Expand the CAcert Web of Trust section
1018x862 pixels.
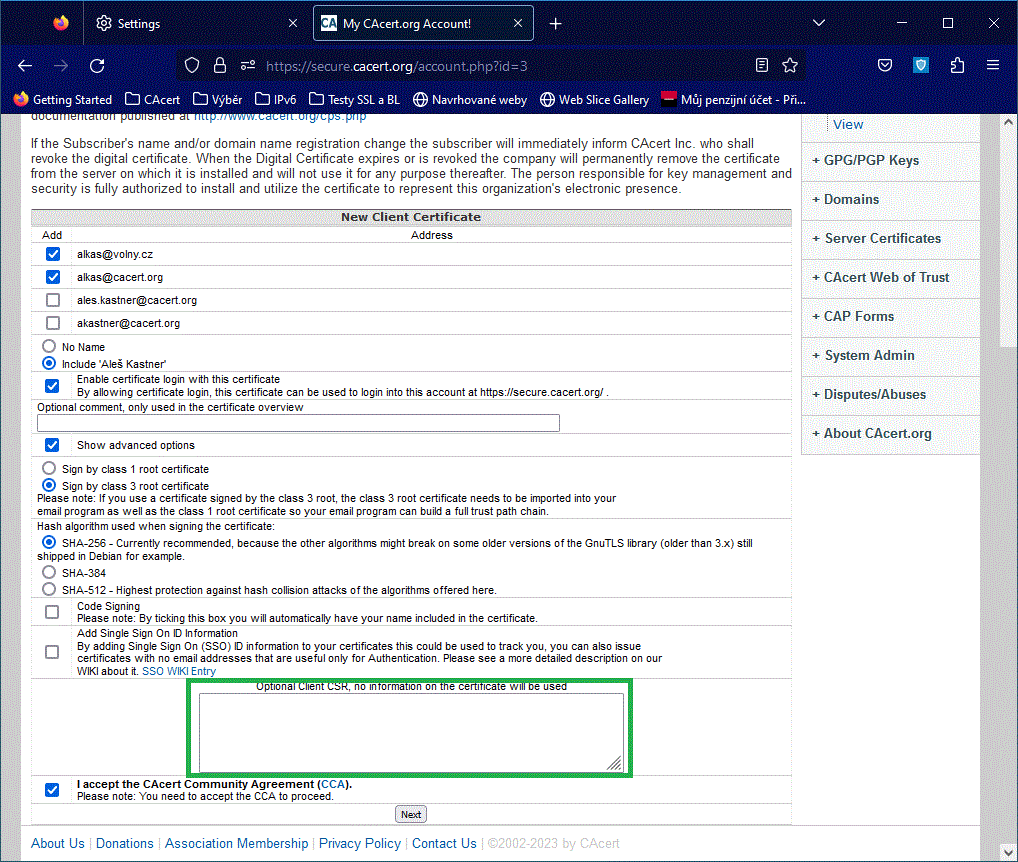click(x=886, y=277)
